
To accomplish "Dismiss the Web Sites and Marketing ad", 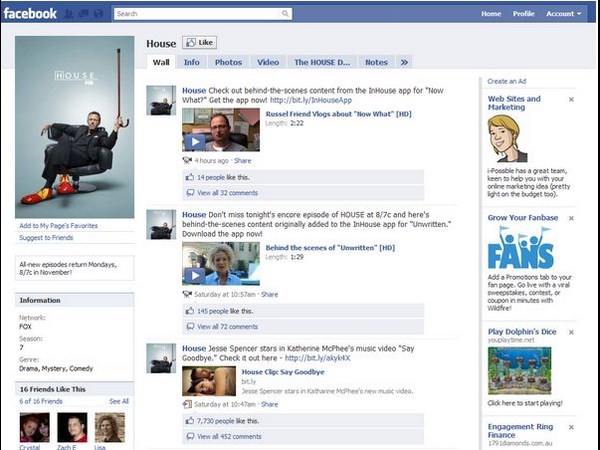I will (x=571, y=100).
